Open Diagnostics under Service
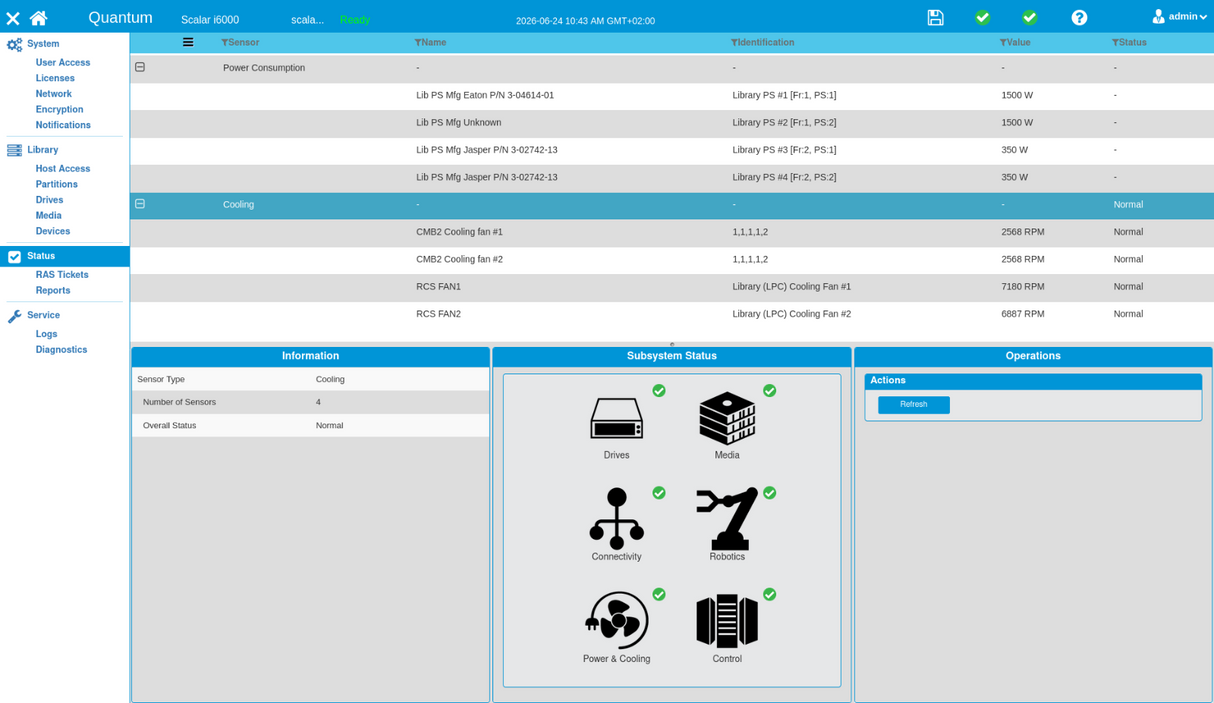The width and height of the screenshot is (1214, 703). click(62, 350)
